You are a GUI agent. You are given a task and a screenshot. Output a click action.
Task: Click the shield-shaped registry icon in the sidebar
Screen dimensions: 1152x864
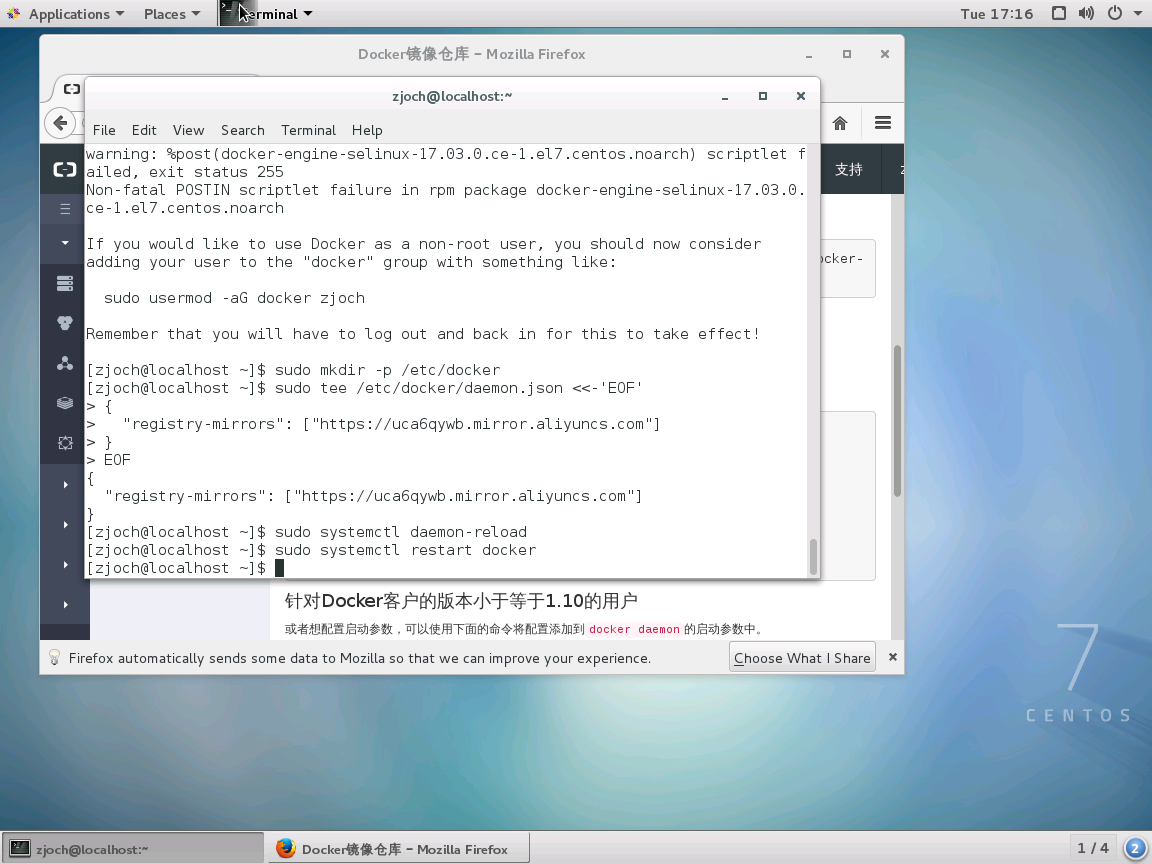64,323
